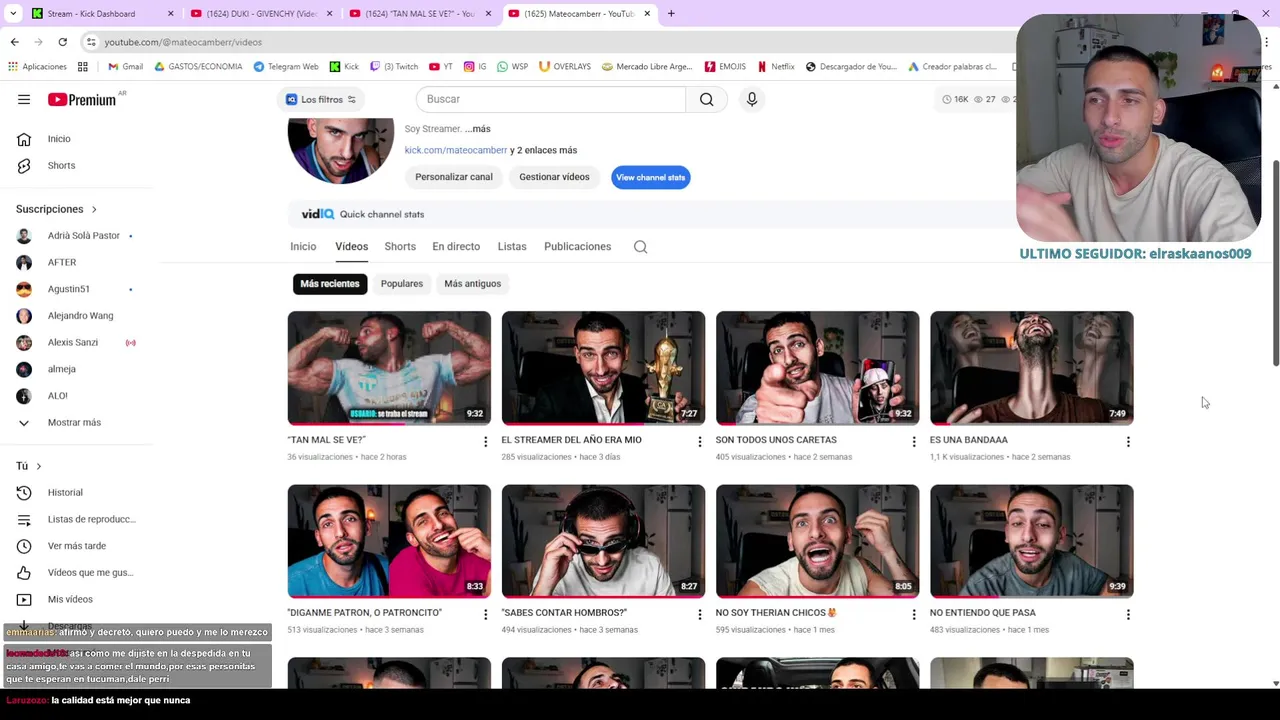Open Listas de reproducción
1280x720 pixels.
click(91, 519)
